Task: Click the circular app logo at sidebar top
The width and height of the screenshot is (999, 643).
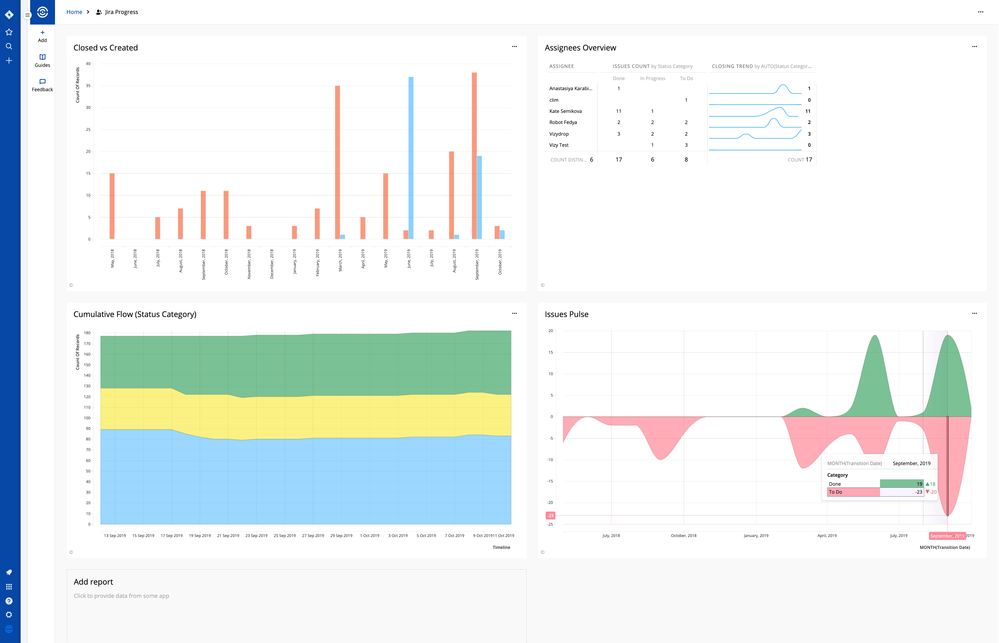Action: tap(42, 12)
